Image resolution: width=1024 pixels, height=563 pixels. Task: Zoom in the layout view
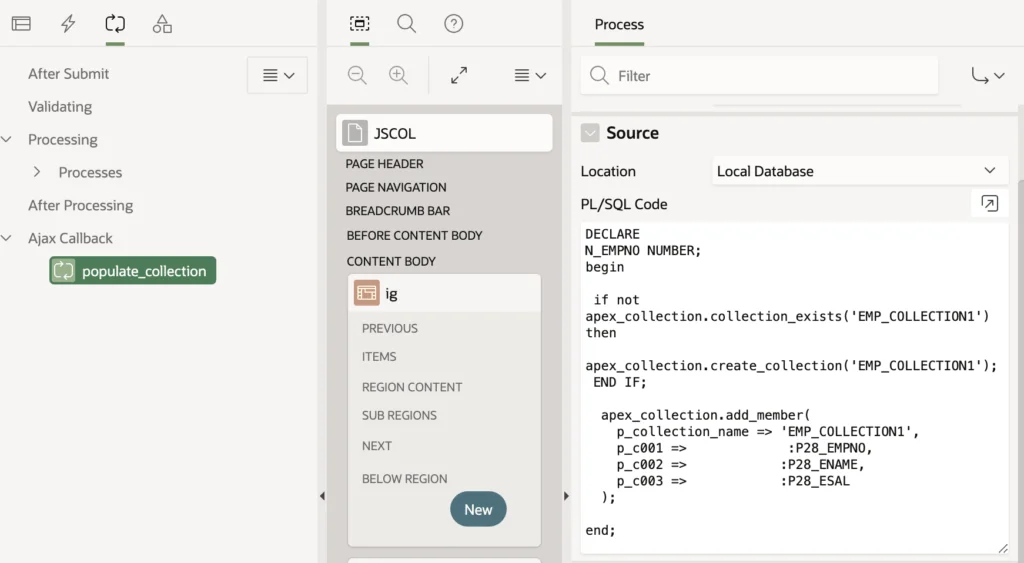tap(398, 75)
